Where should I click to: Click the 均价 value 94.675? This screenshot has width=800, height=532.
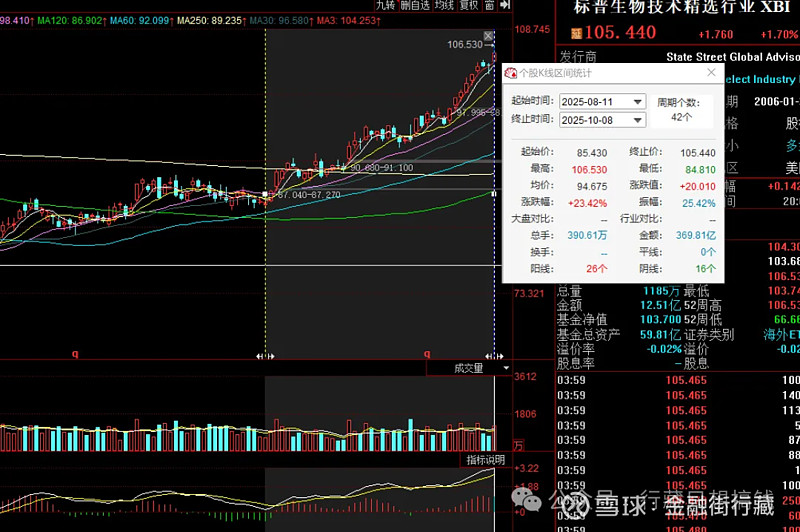pyautogui.click(x=592, y=187)
